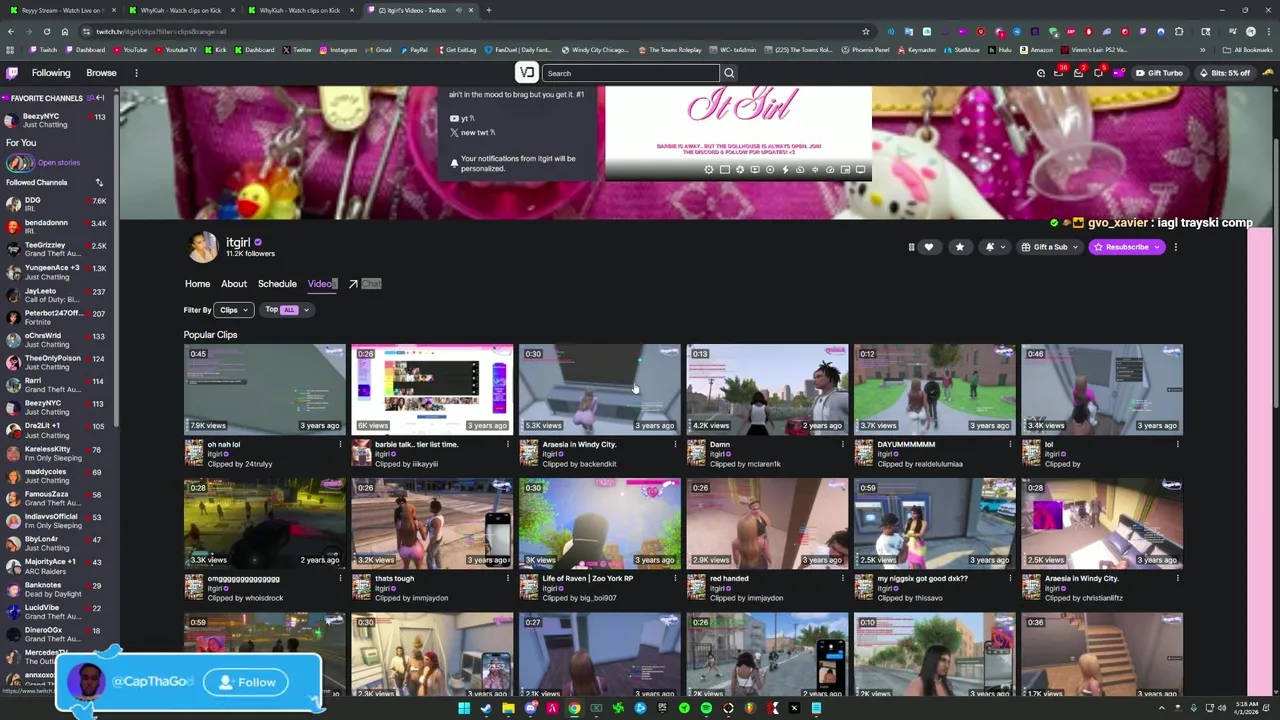Click browser reload button
Image resolution: width=1280 pixels, height=720 pixels.
(x=46, y=31)
